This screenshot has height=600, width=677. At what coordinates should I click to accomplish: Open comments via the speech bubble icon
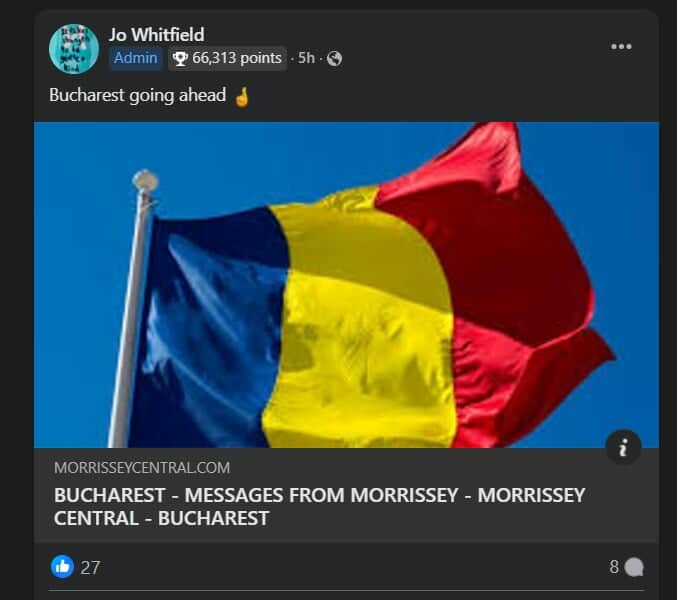pyautogui.click(x=634, y=567)
